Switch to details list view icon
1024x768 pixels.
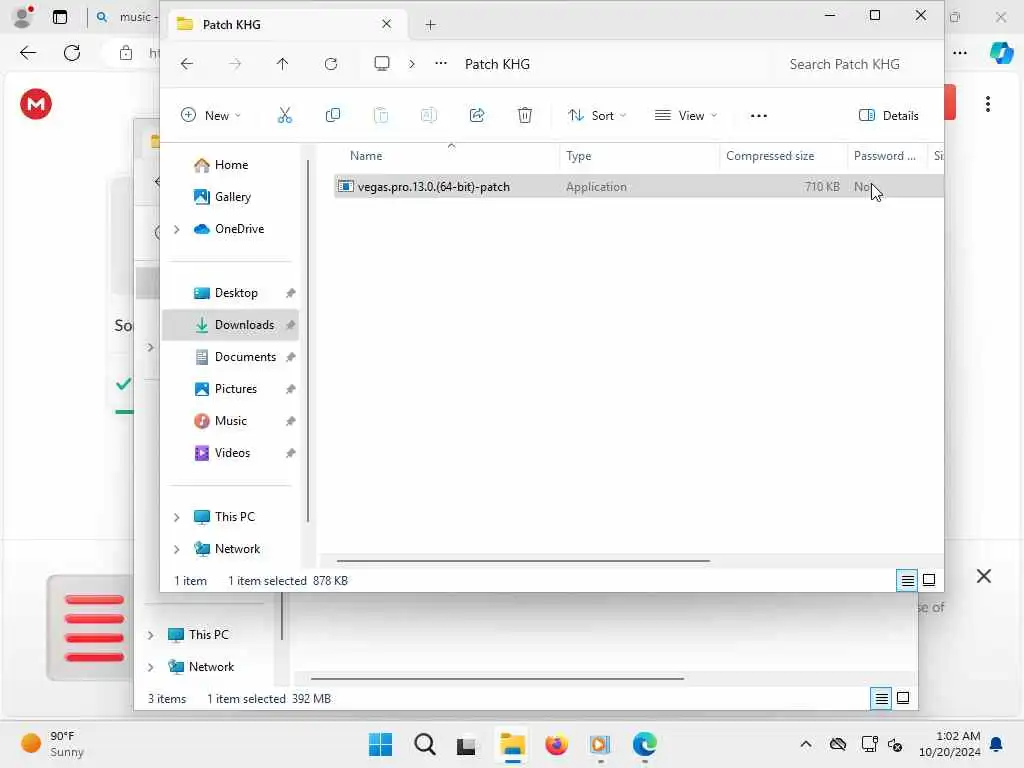point(907,580)
